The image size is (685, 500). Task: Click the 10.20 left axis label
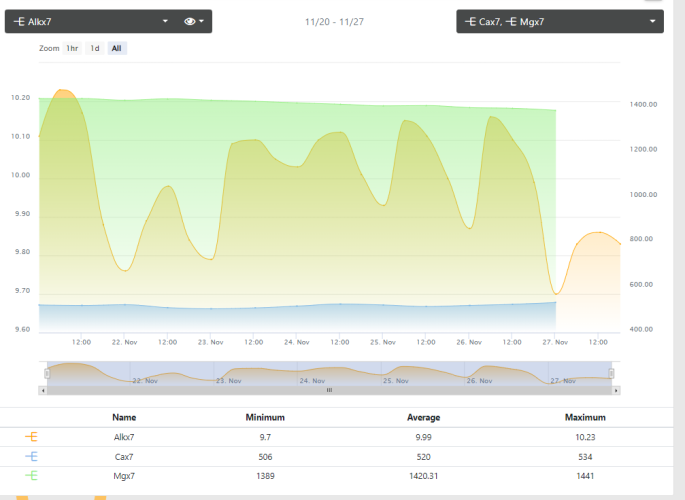tap(21, 98)
